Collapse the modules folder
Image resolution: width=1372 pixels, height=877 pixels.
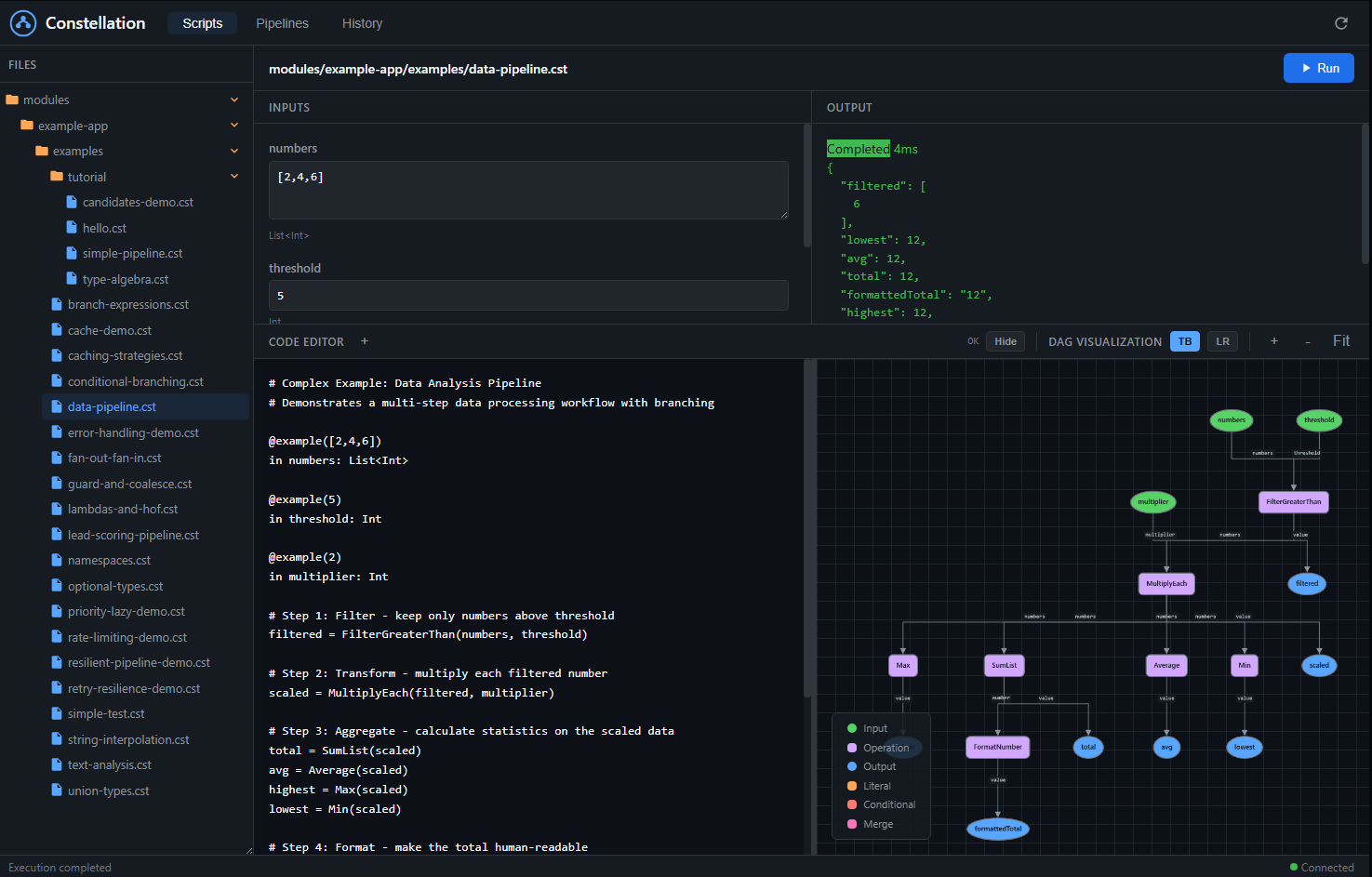(x=234, y=100)
